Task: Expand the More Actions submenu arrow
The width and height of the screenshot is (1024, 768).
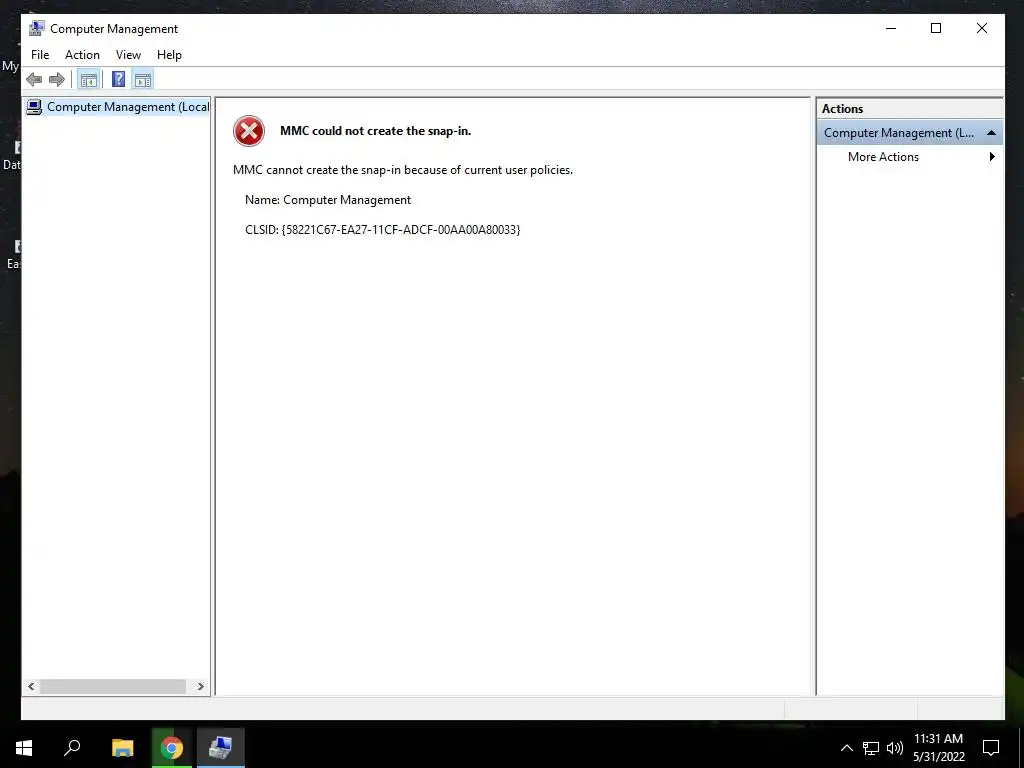Action: pos(992,157)
